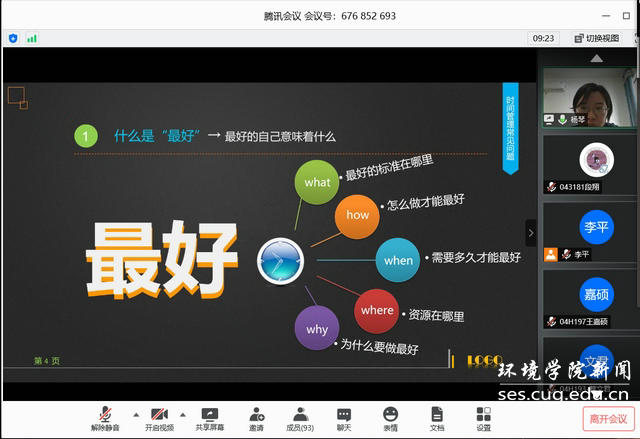The width and height of the screenshot is (640, 439).
Task: Open the chat (聊天) panel
Action: 344,418
